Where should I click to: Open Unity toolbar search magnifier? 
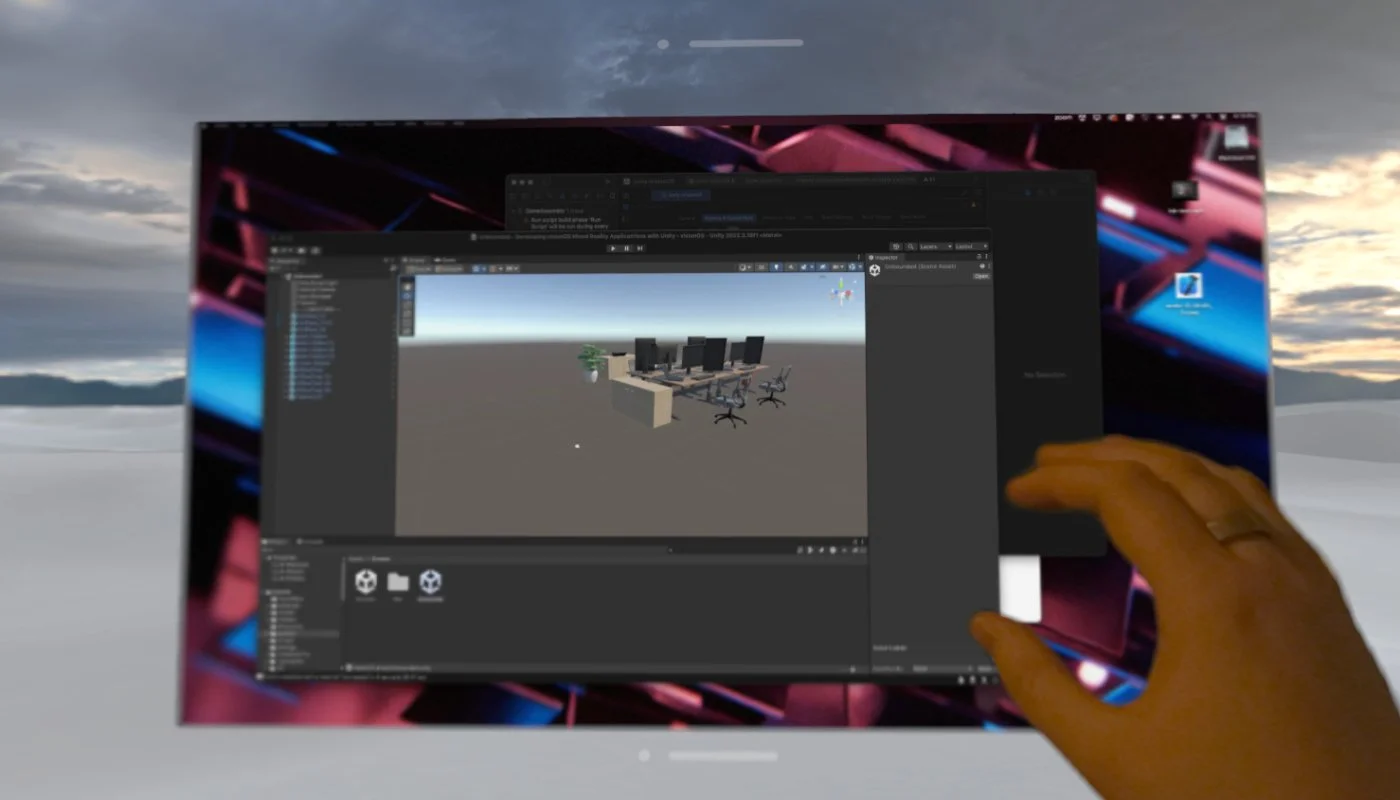tap(912, 247)
